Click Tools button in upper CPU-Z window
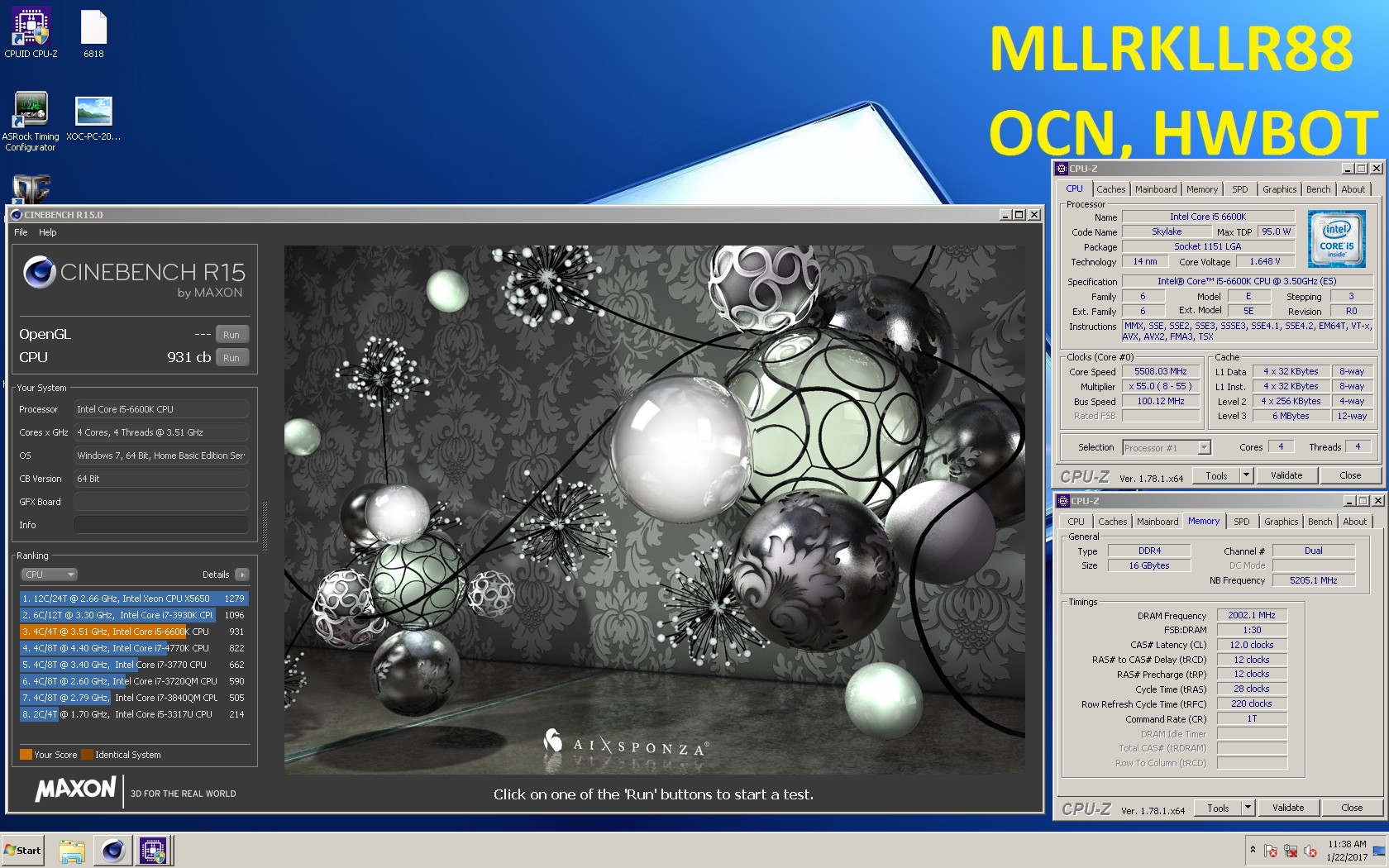 coord(1216,476)
